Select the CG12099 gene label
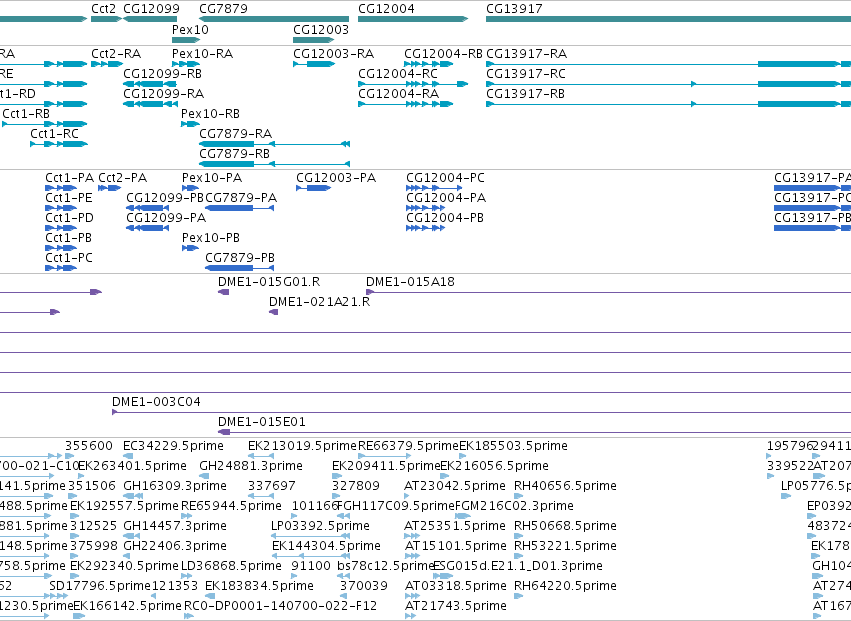 click(151, 9)
